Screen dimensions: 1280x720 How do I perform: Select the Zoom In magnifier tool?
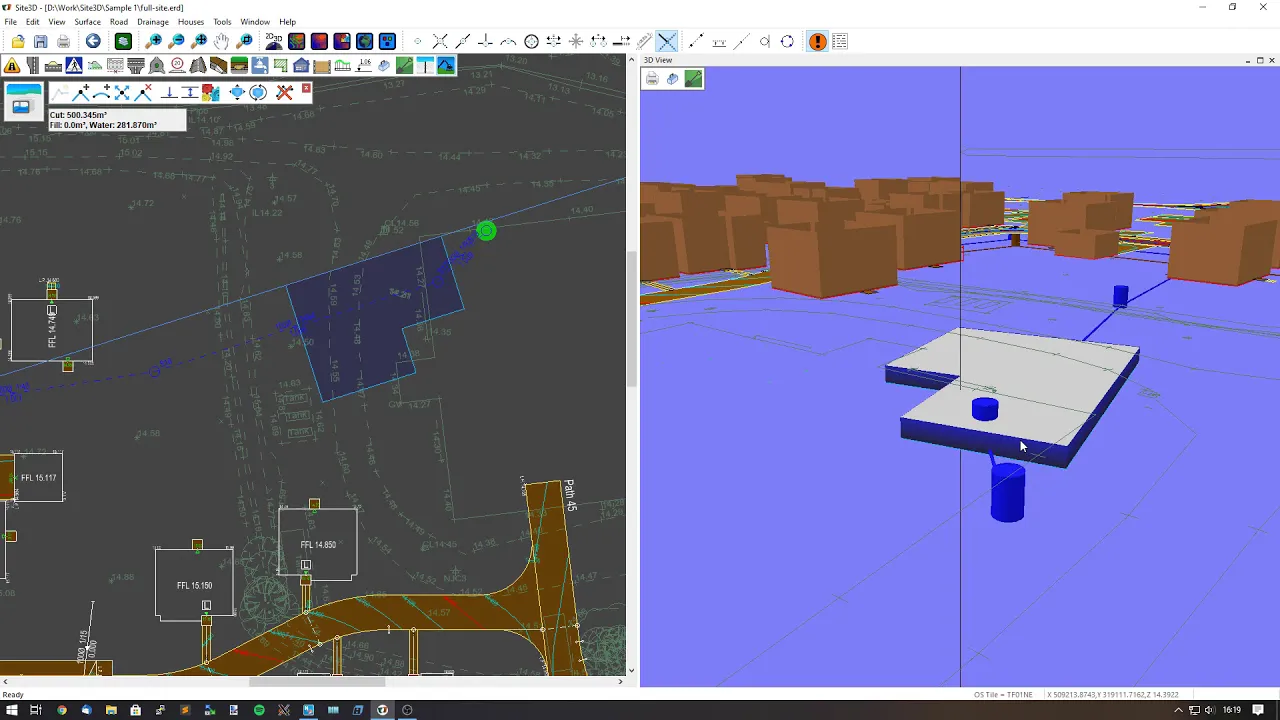click(x=153, y=41)
